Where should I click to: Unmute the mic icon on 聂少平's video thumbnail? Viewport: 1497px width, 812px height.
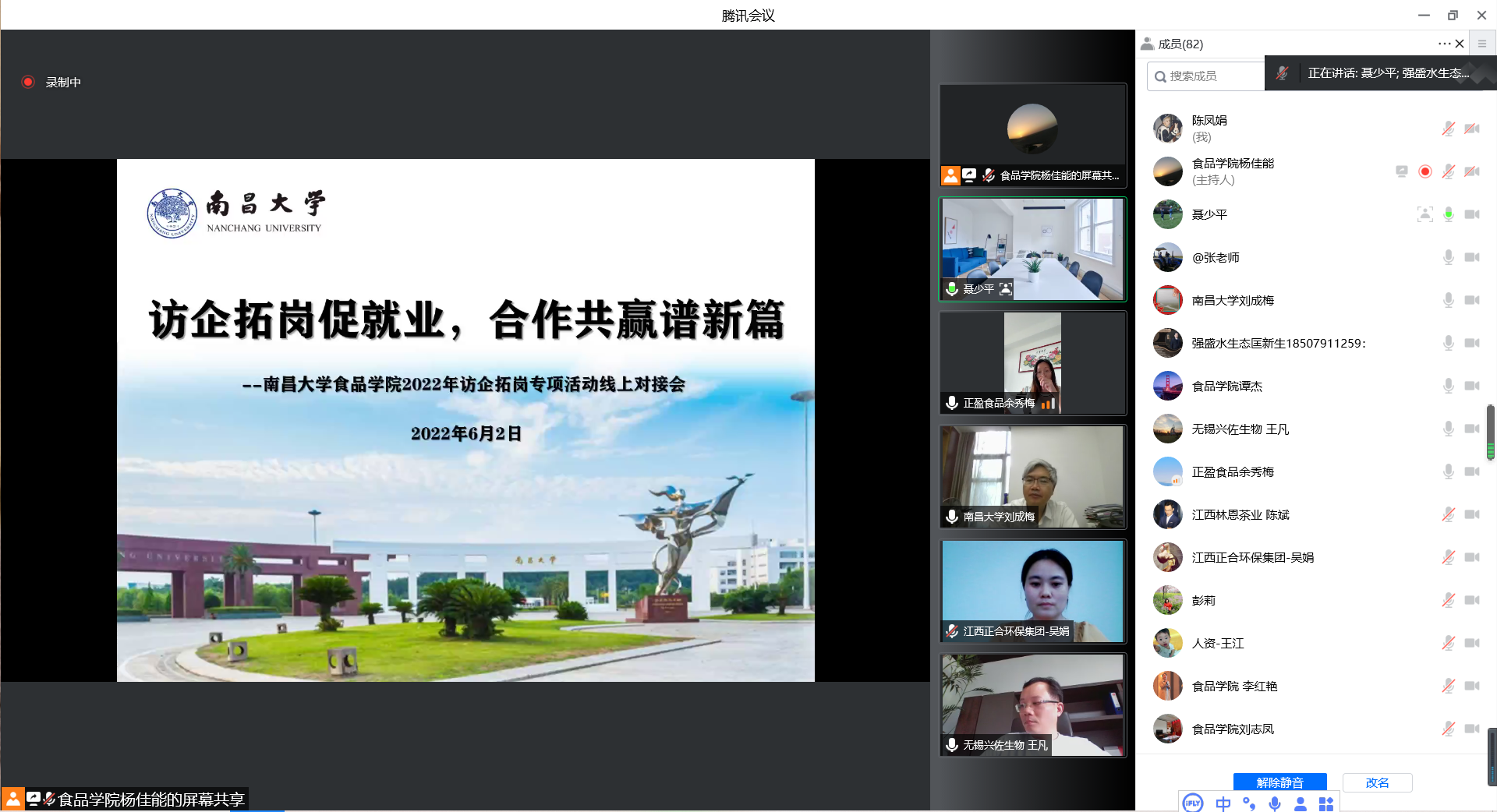[952, 288]
